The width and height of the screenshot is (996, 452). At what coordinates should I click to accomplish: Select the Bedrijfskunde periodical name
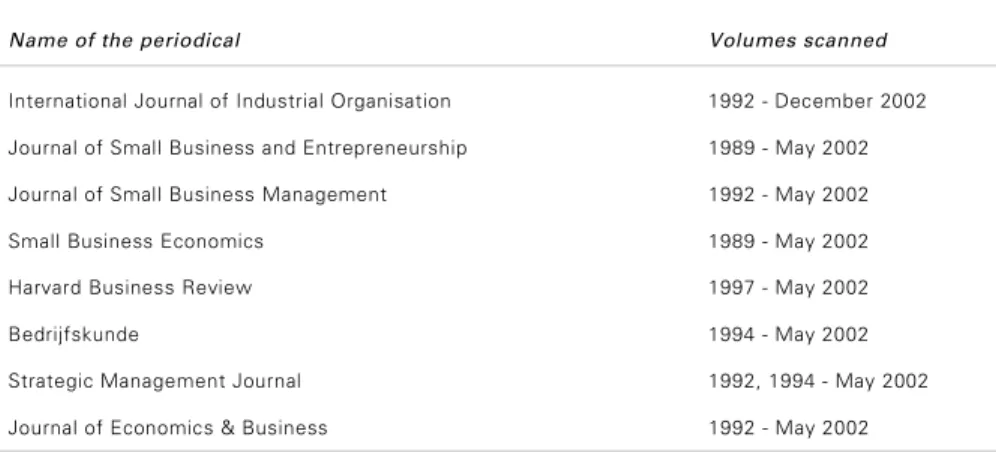pos(74,335)
